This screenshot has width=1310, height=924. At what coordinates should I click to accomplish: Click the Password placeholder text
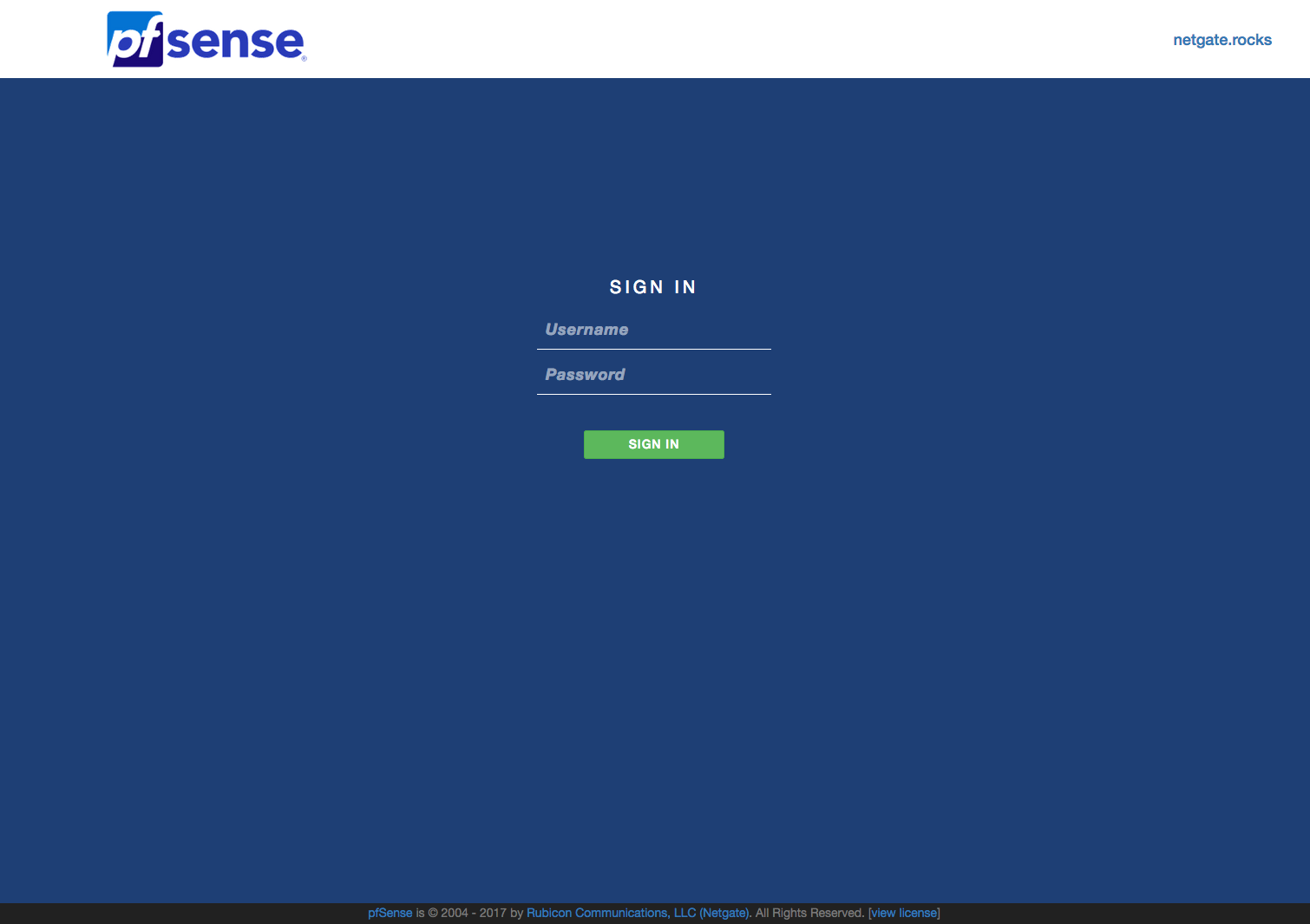(585, 375)
